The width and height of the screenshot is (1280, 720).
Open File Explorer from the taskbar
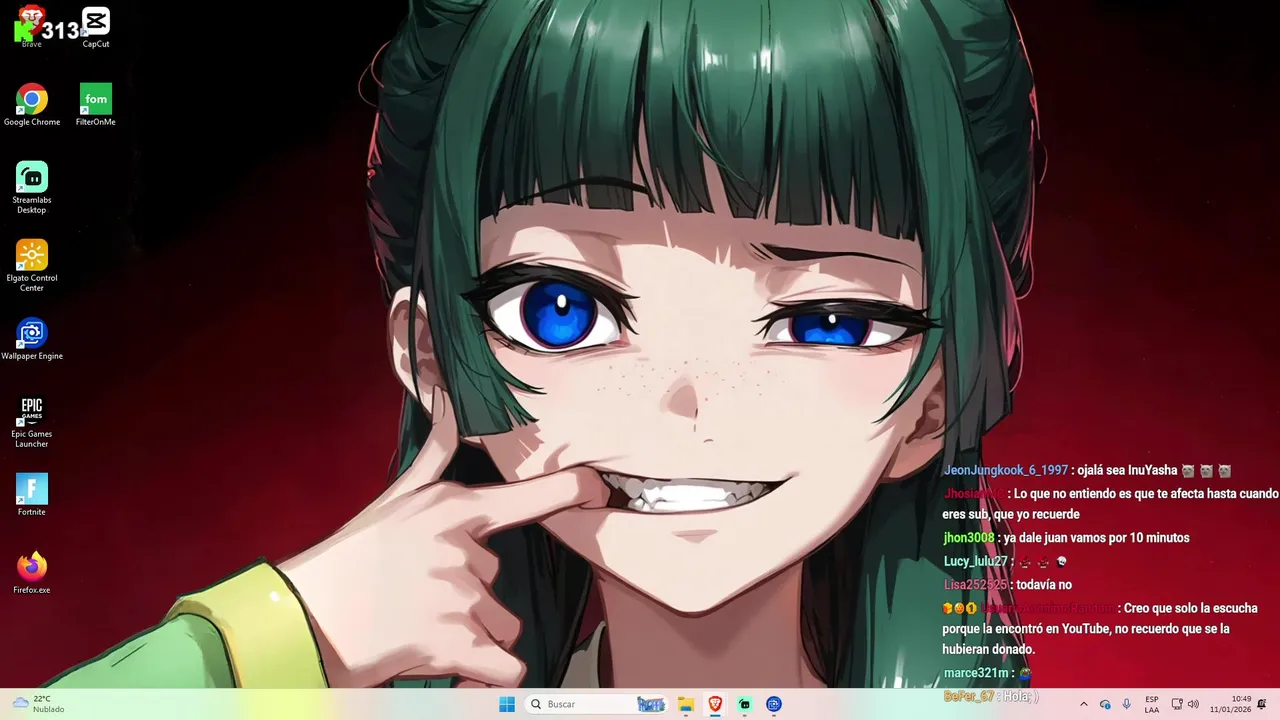(x=686, y=704)
